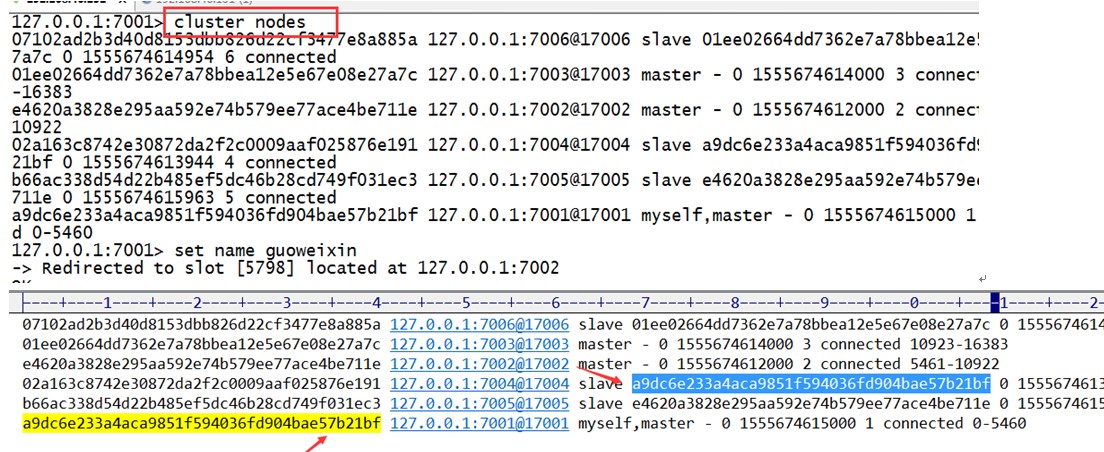This screenshot has width=1104, height=452.
Task: Click node ID b66ac338d54d in the terminal
Action: [x=215, y=180]
